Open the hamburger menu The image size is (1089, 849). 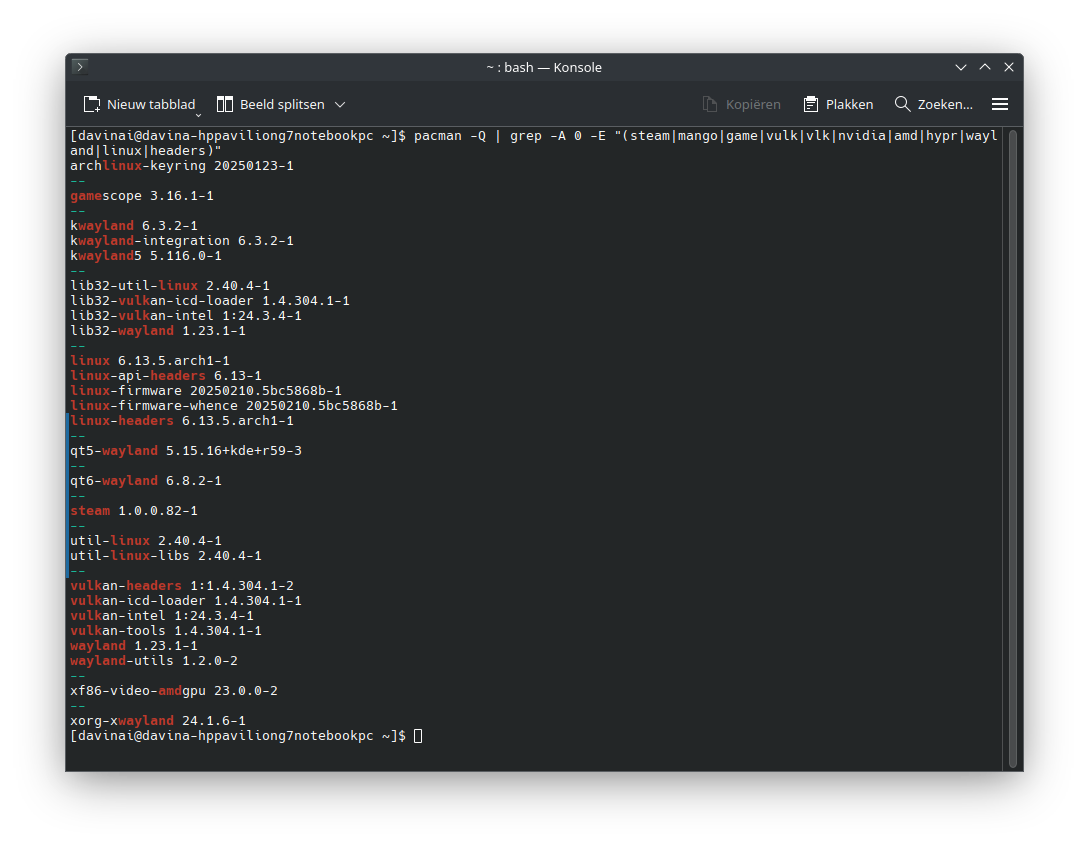click(x=1000, y=104)
